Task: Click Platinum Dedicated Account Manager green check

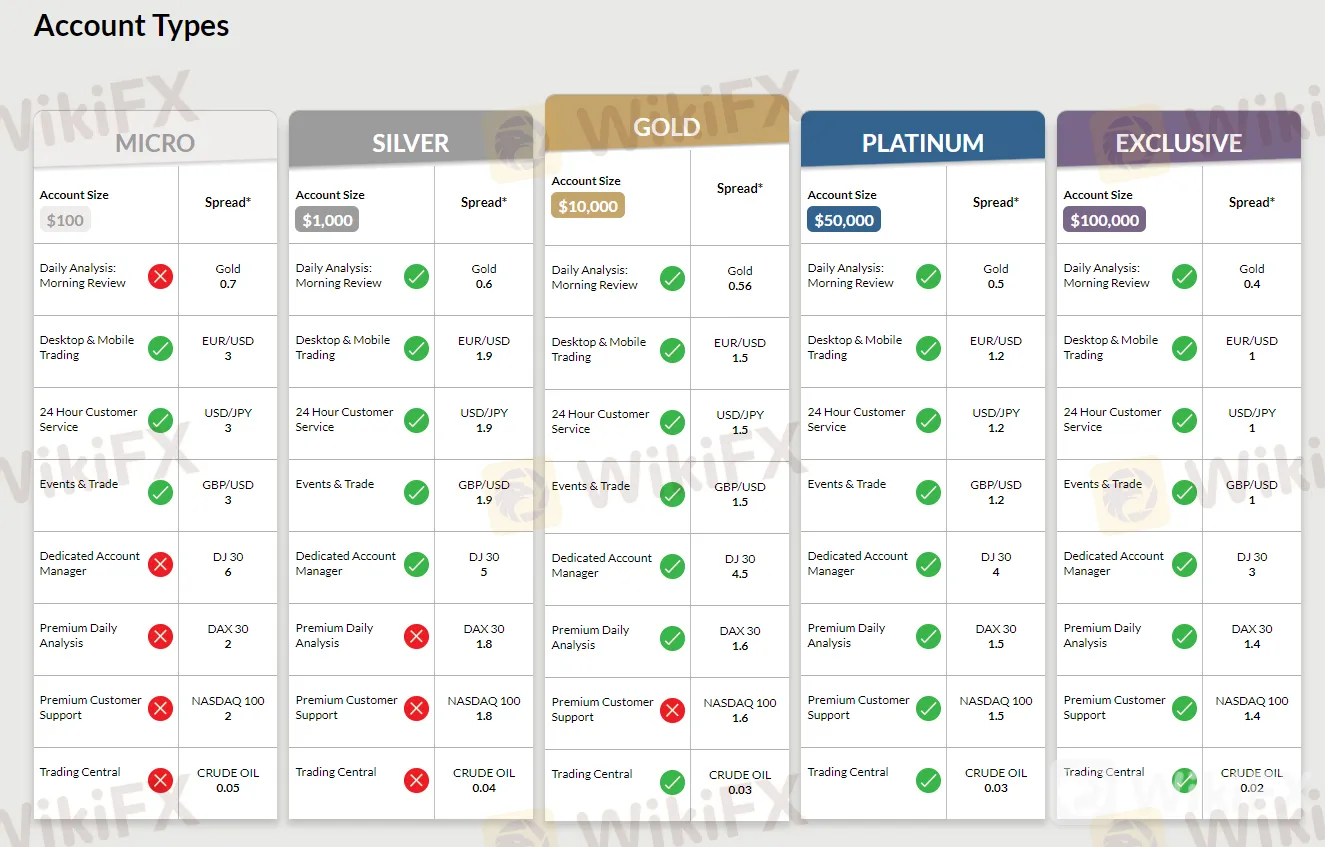Action: click(928, 564)
